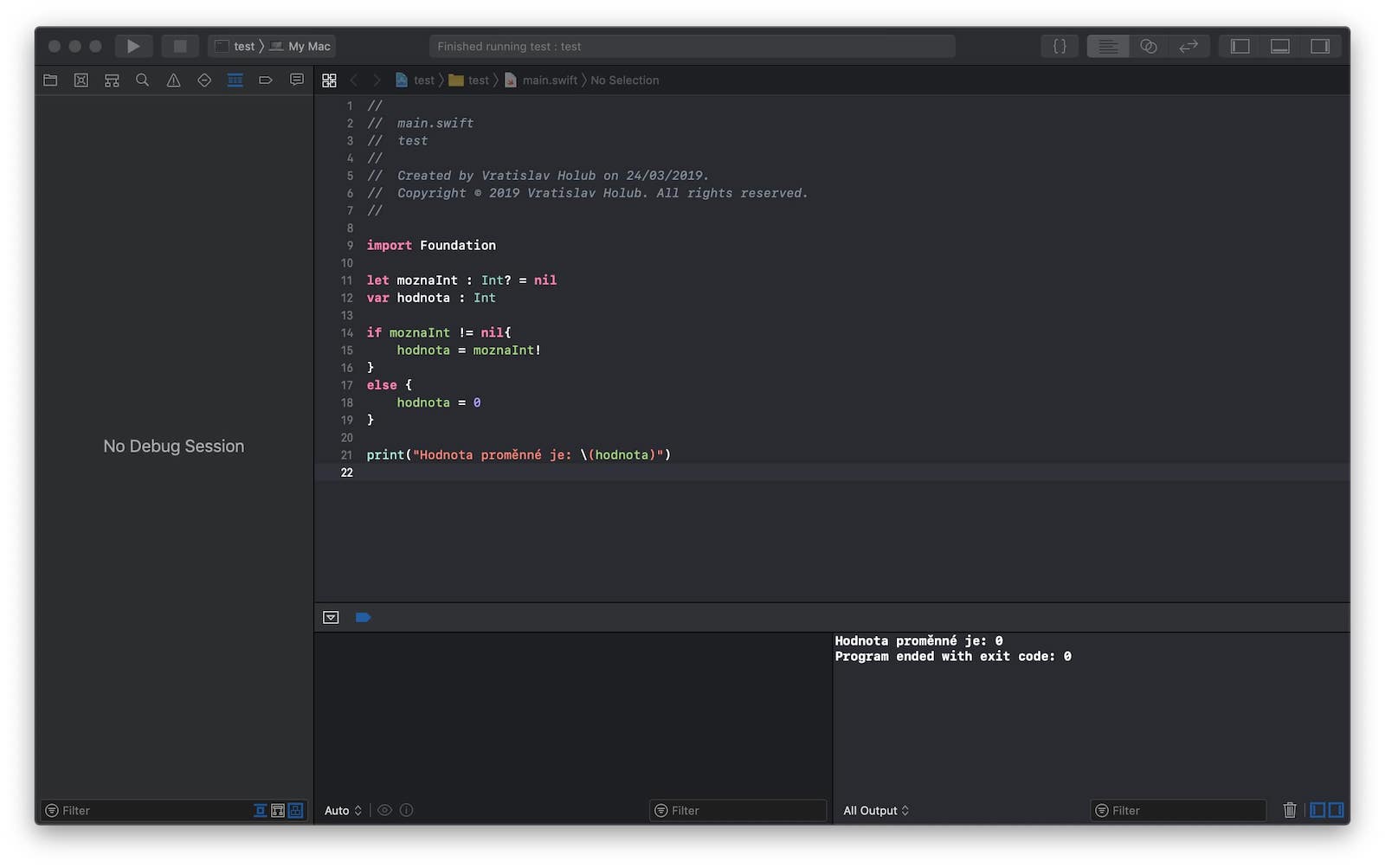This screenshot has height=868, width=1385.
Task: Open the All Output dropdown
Action: (876, 811)
